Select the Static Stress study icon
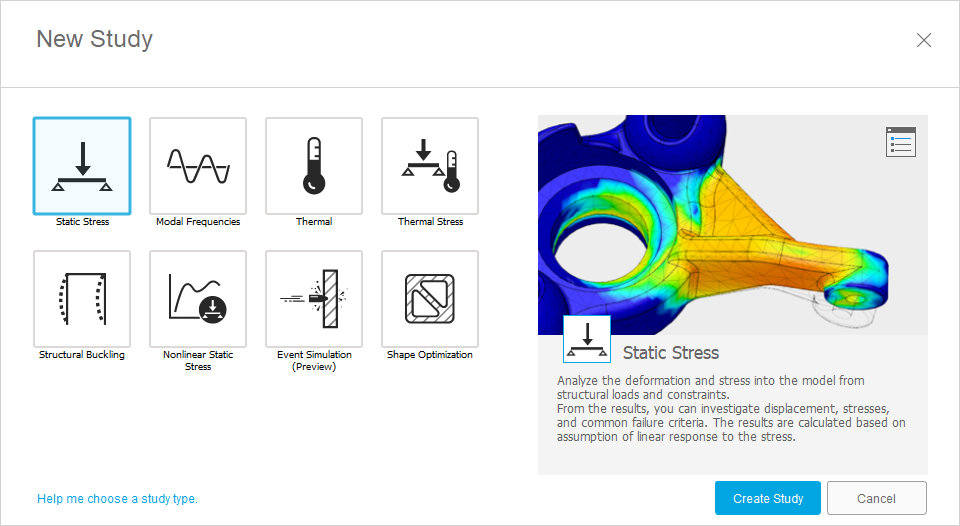This screenshot has width=960, height=526. point(82,166)
